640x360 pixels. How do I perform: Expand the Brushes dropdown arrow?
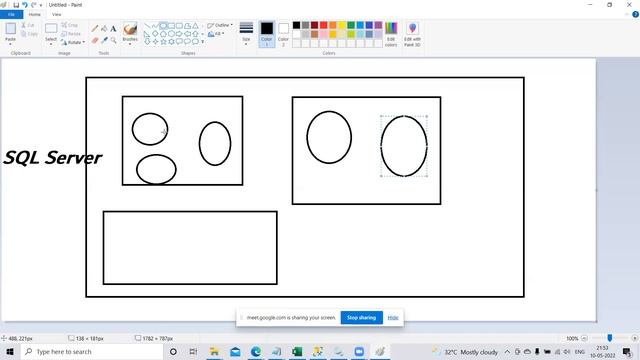130,44
